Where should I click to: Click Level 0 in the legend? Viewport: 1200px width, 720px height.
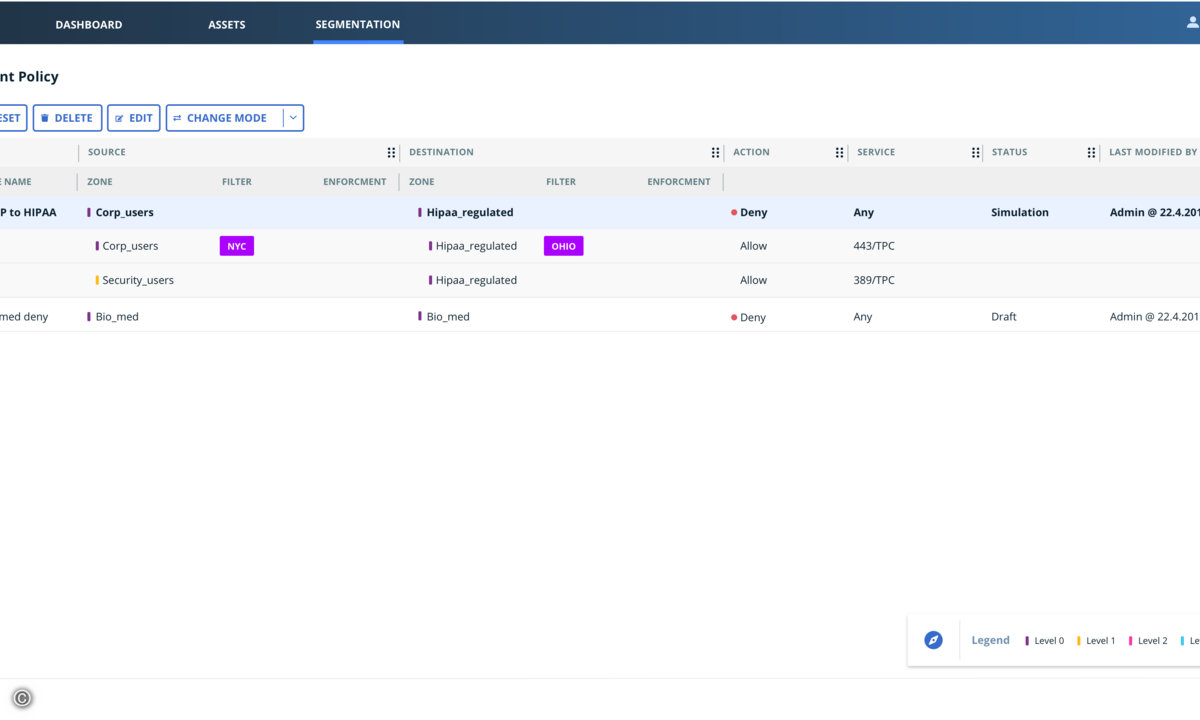(1049, 641)
